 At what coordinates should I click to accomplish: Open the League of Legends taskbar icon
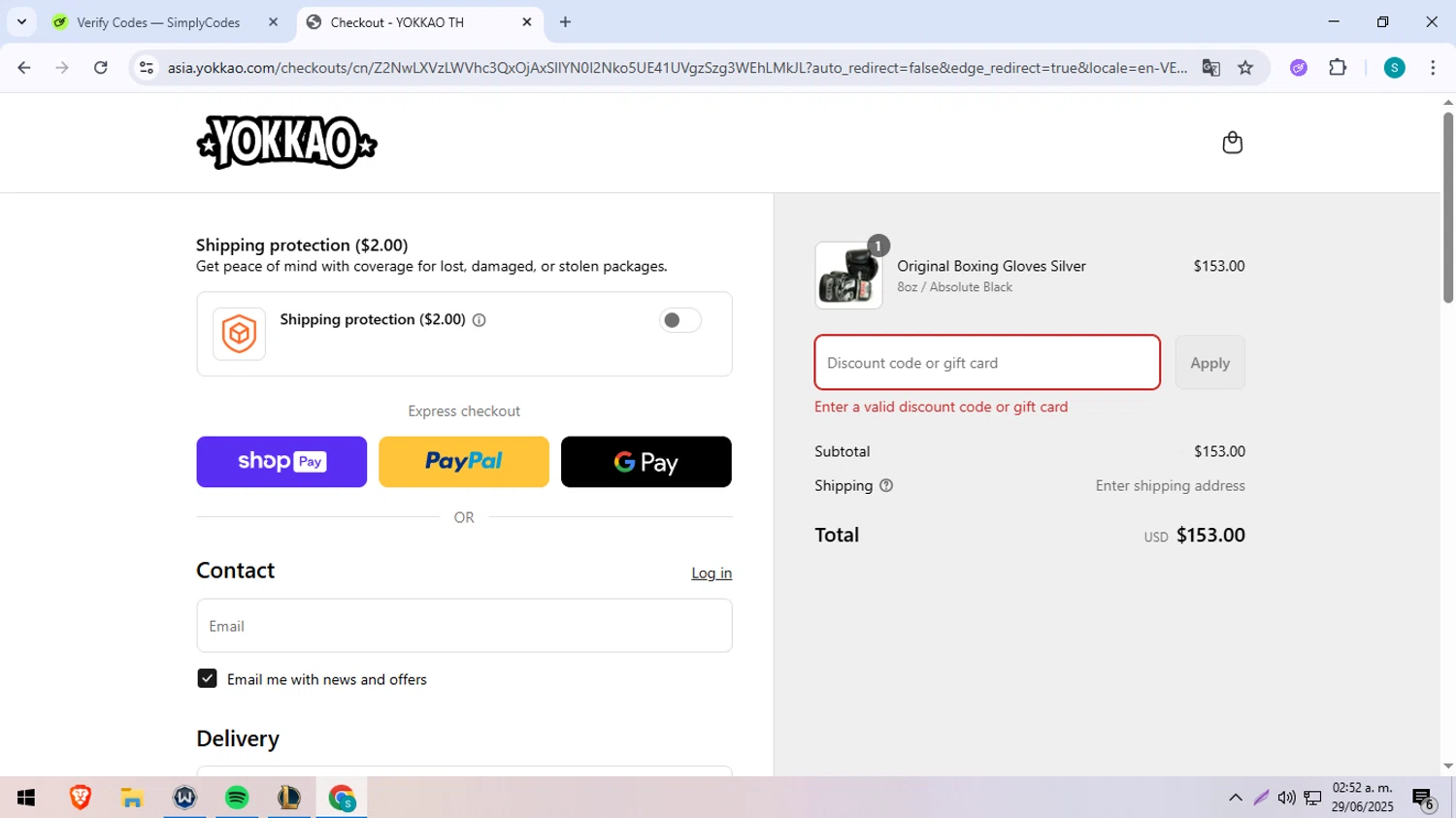tap(289, 798)
